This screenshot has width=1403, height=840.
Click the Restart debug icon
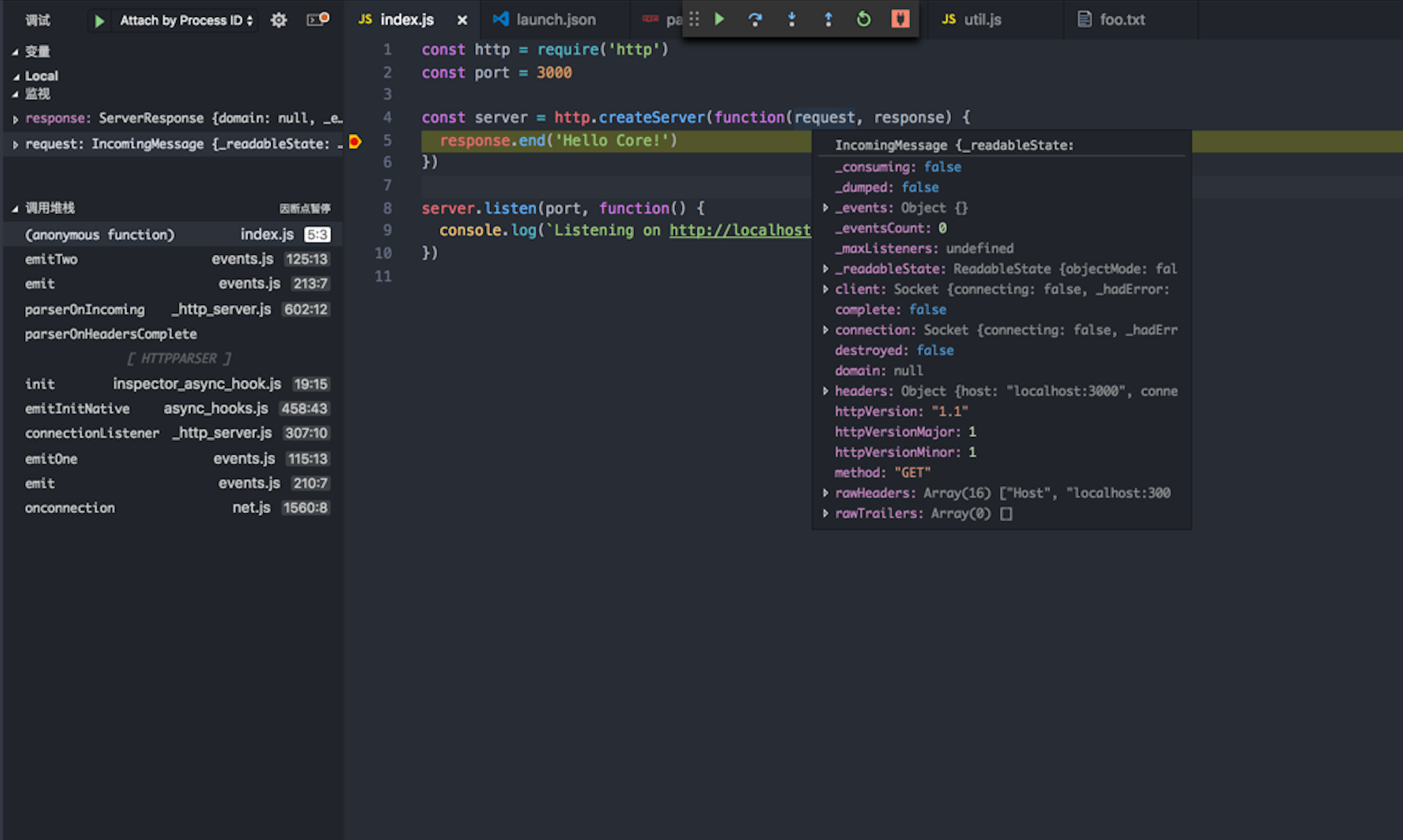click(863, 20)
